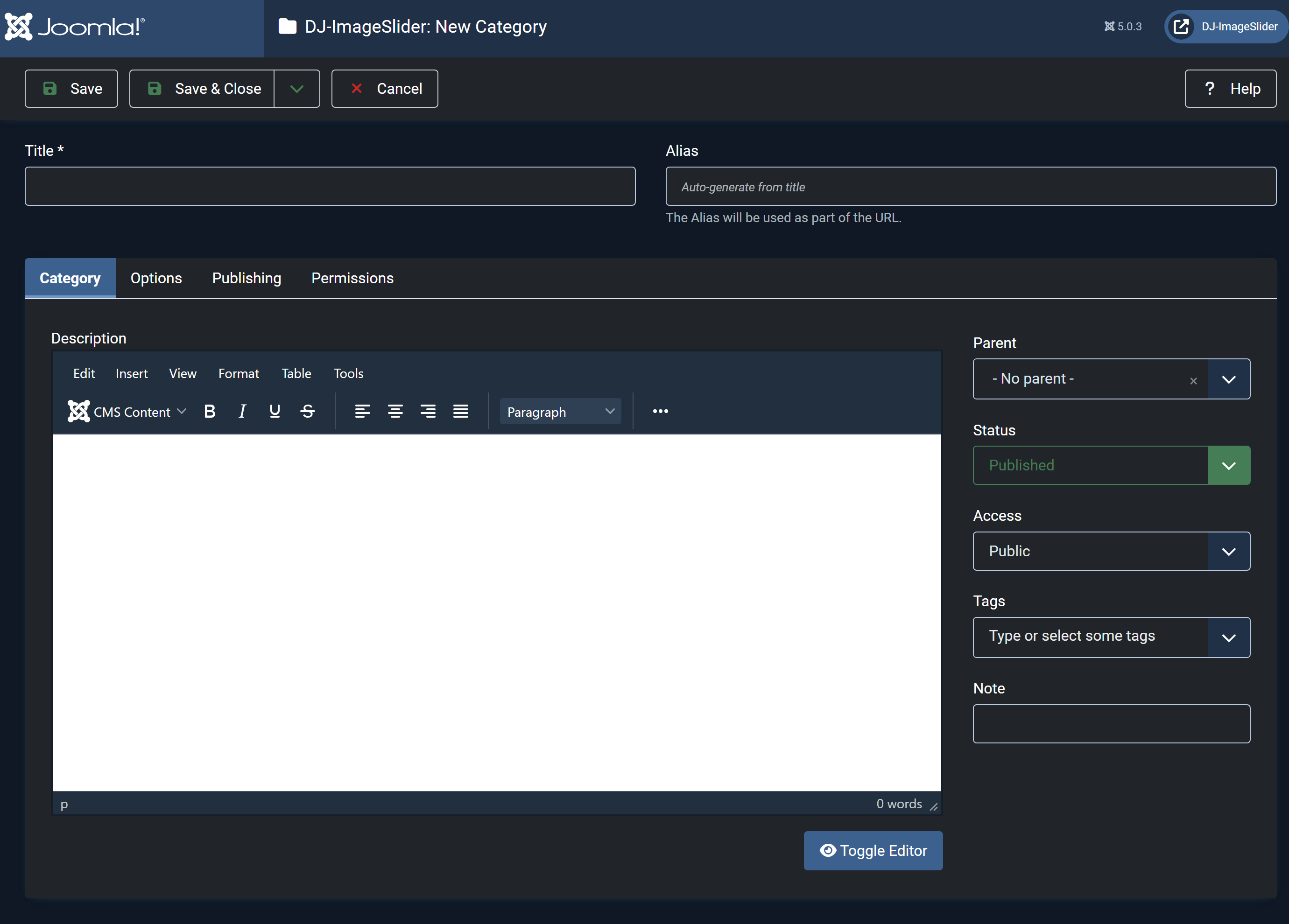Click the Note input field
Image resolution: width=1289 pixels, height=924 pixels.
click(1111, 724)
